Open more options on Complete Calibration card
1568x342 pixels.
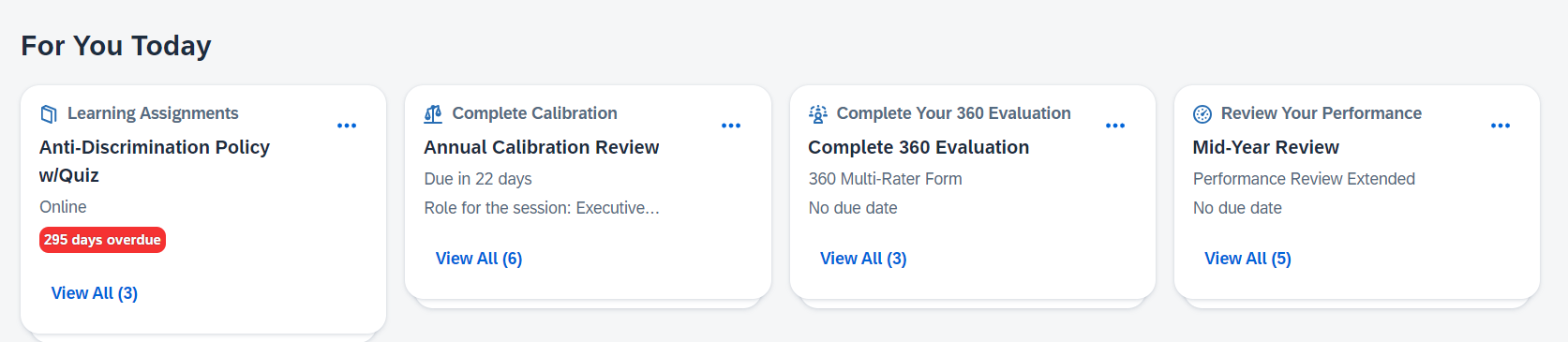click(731, 126)
